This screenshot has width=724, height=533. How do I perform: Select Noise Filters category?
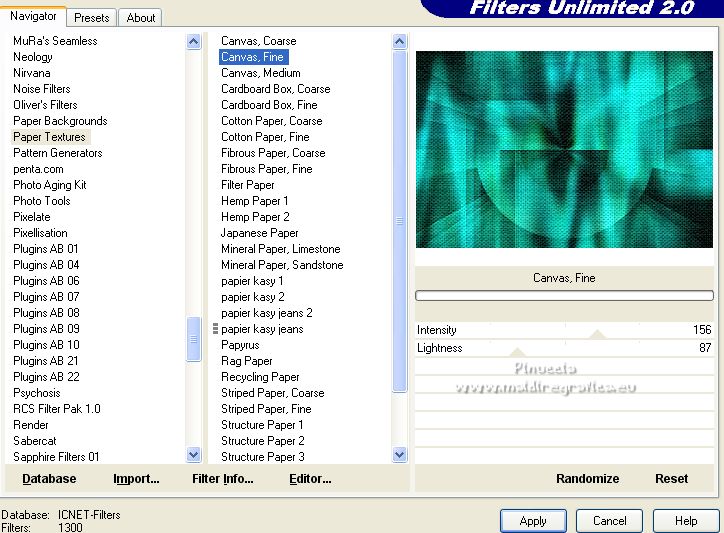tap(42, 89)
